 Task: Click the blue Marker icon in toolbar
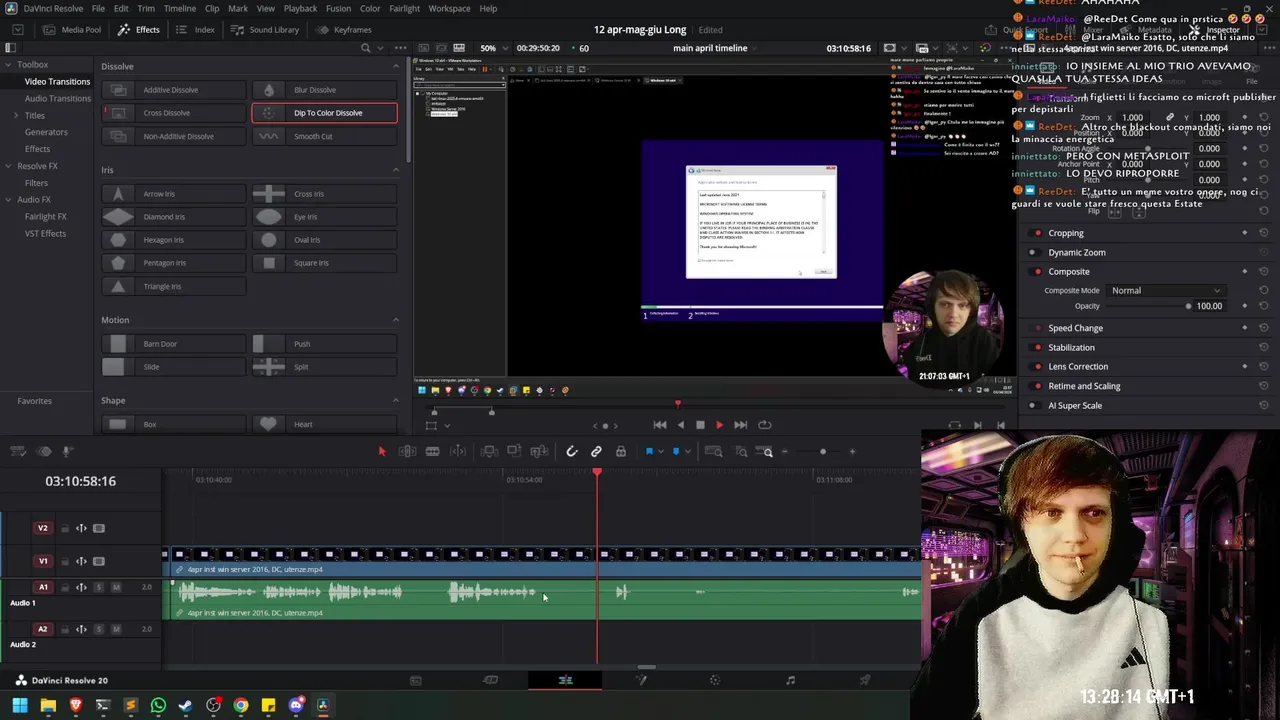676,452
